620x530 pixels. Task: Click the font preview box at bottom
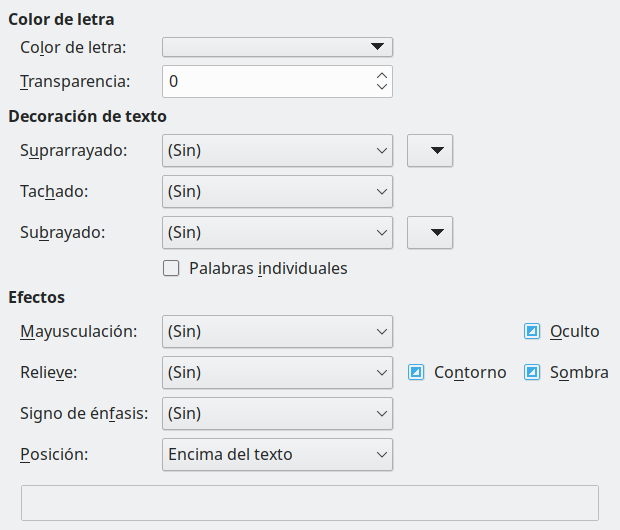[310, 503]
